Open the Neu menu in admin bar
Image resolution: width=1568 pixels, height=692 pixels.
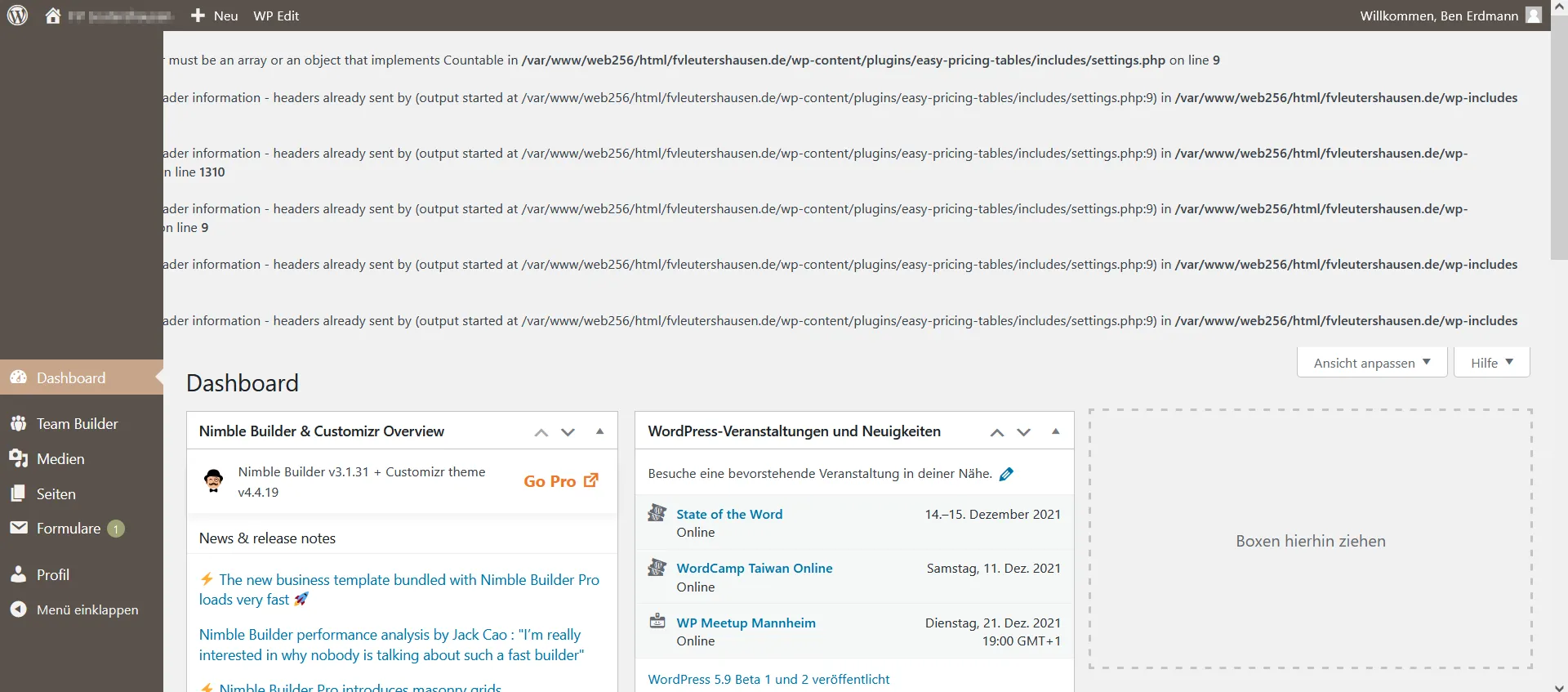click(215, 16)
